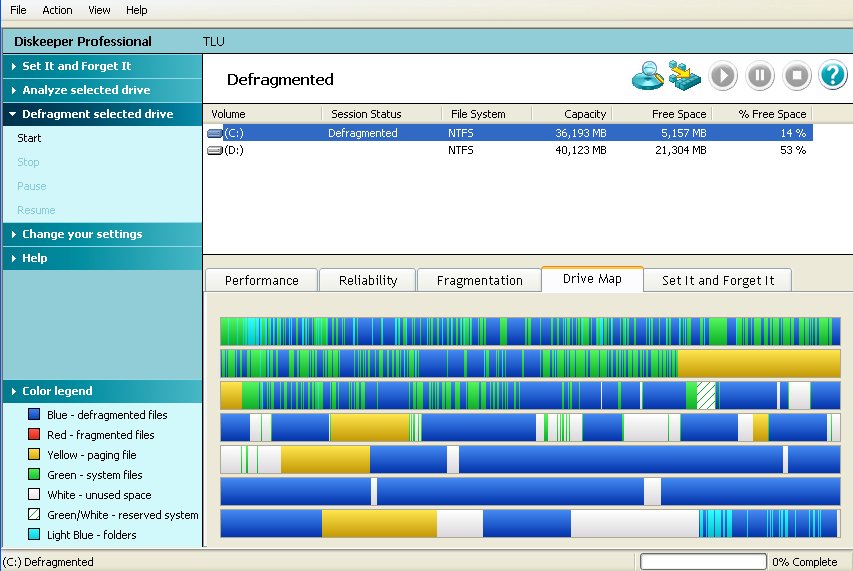Click the red fragmented files legend swatch
The height and width of the screenshot is (571, 853).
point(35,435)
